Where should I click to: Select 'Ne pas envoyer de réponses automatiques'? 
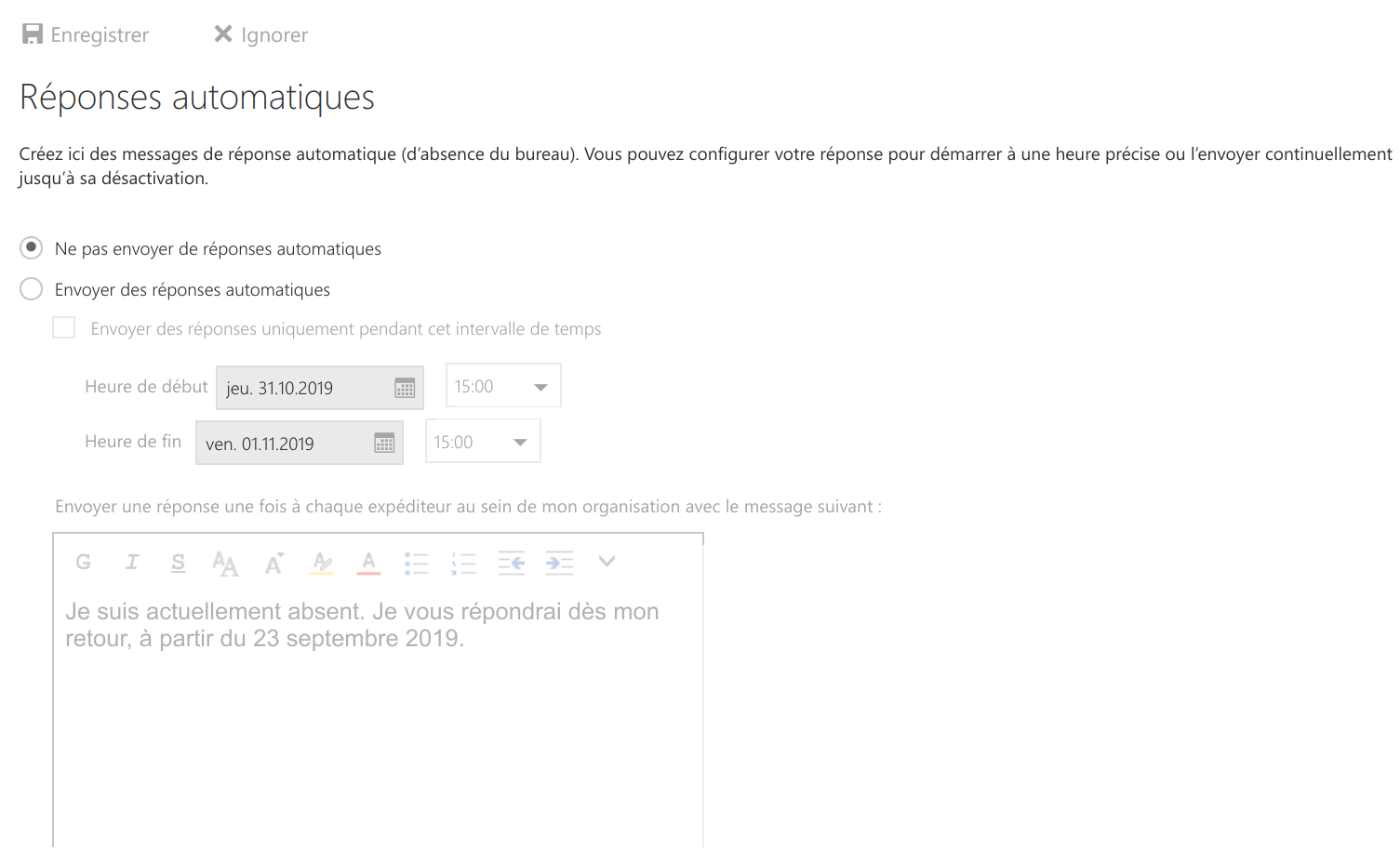32,248
